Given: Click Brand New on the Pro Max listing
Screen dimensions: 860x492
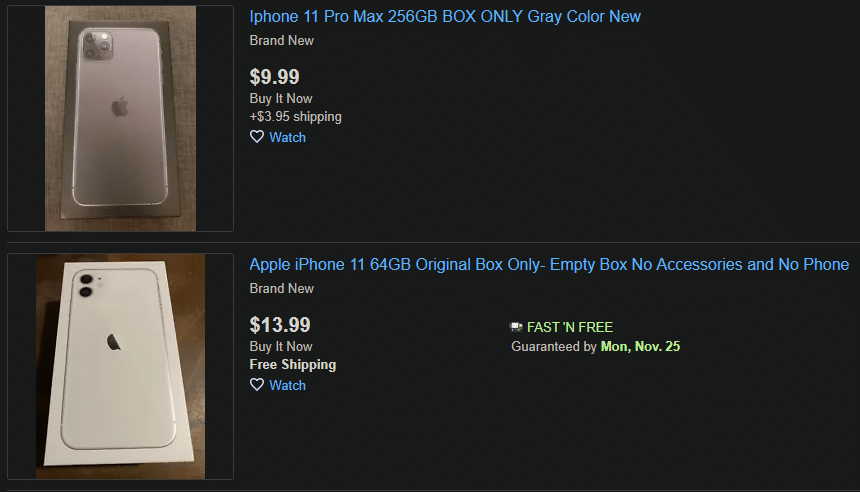Looking at the screenshot, I should coord(281,41).
